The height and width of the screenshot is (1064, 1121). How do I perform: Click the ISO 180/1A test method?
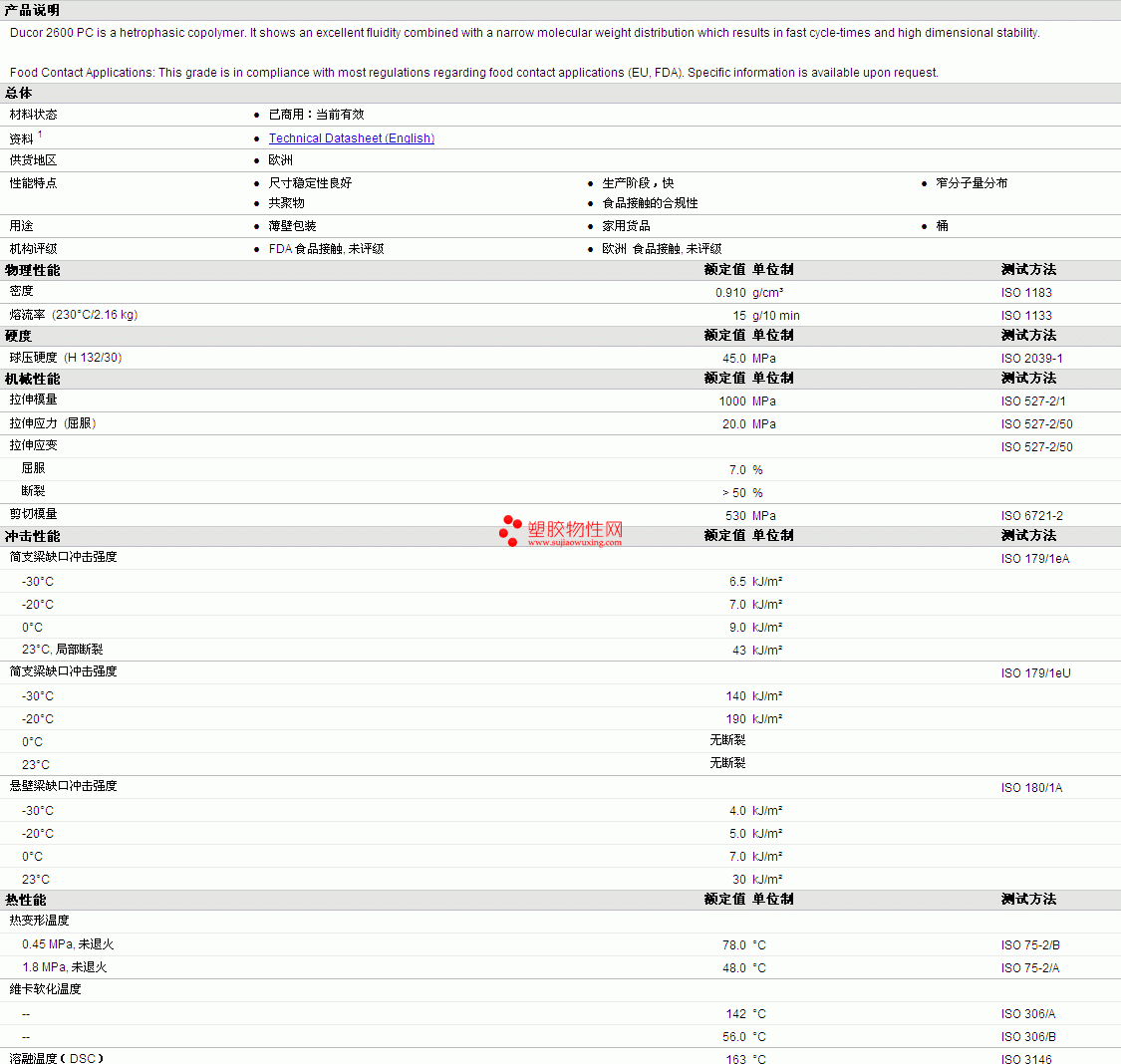(x=1031, y=787)
